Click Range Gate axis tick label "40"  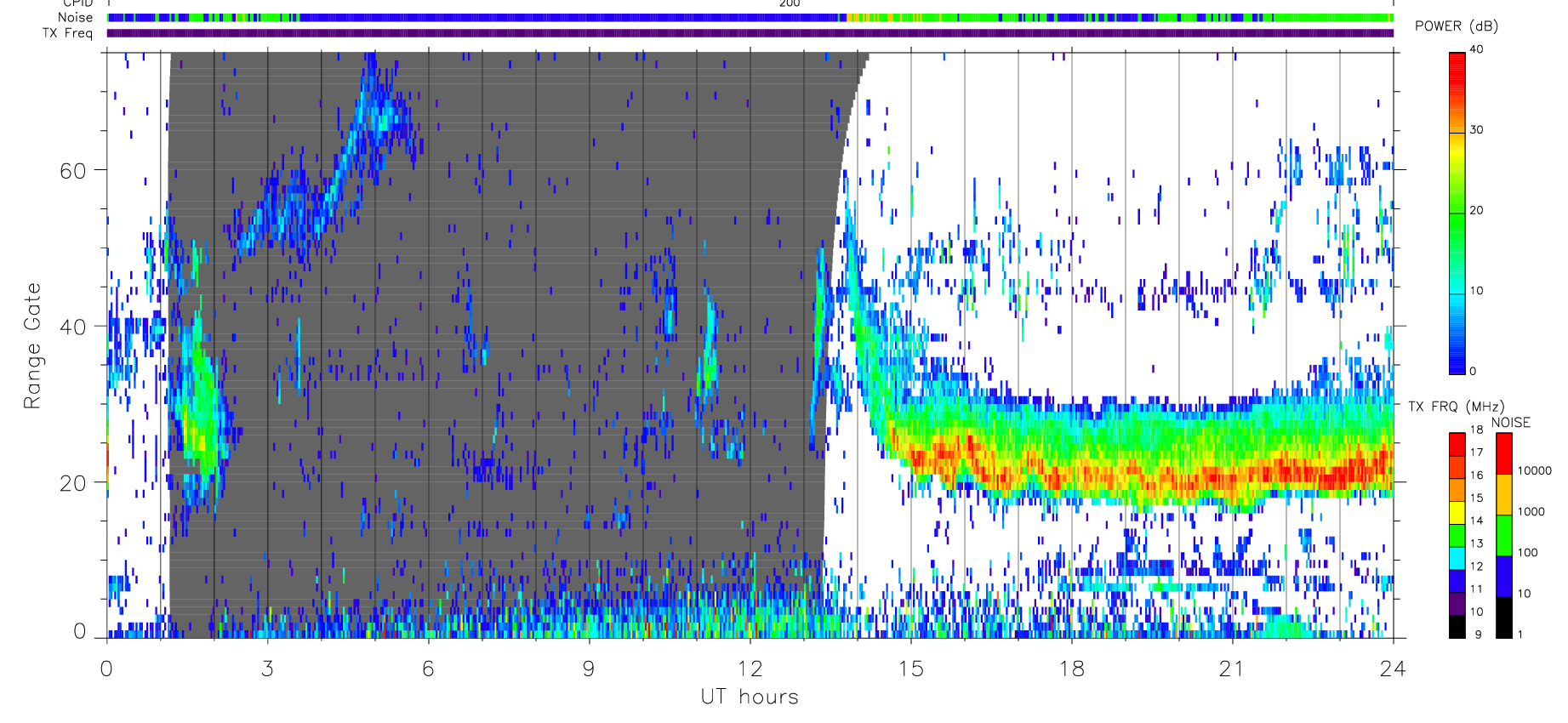click(x=73, y=327)
